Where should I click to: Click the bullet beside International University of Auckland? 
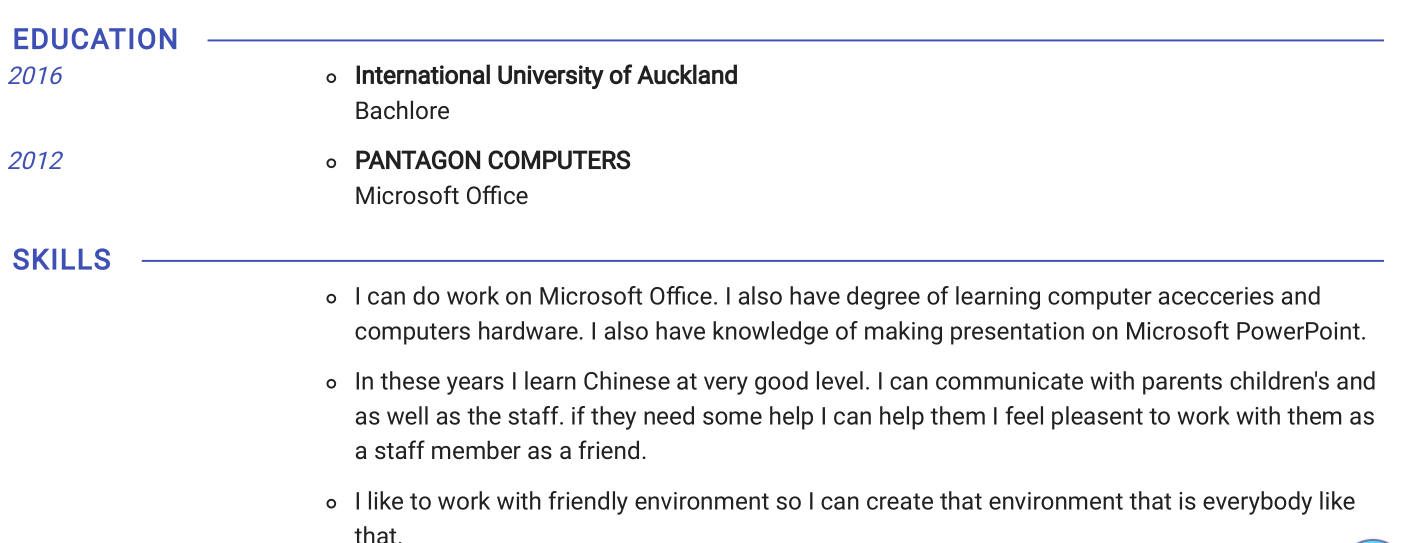[x=331, y=77]
